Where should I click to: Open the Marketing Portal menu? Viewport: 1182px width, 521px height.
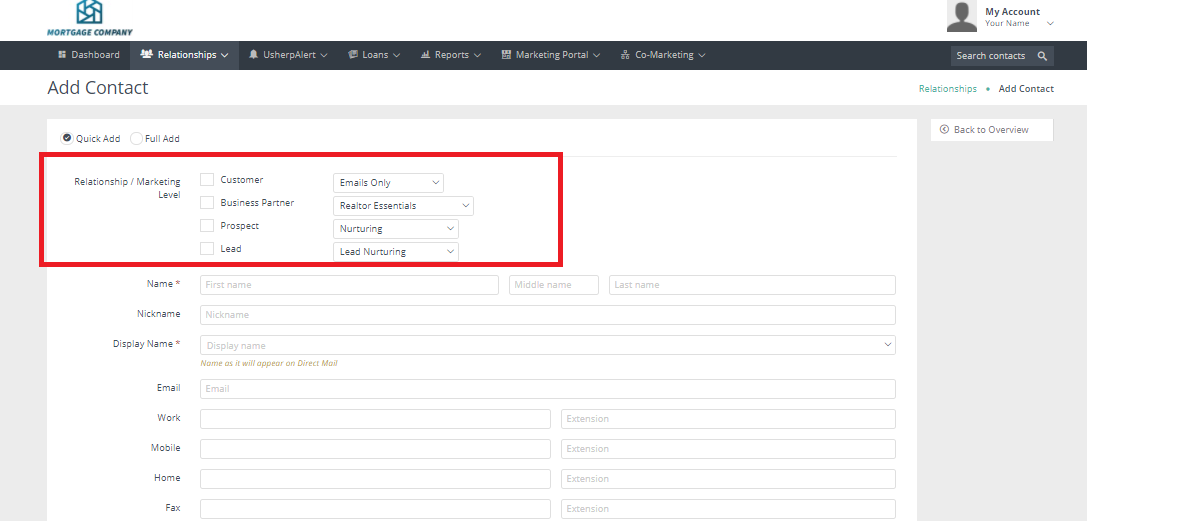tap(552, 55)
